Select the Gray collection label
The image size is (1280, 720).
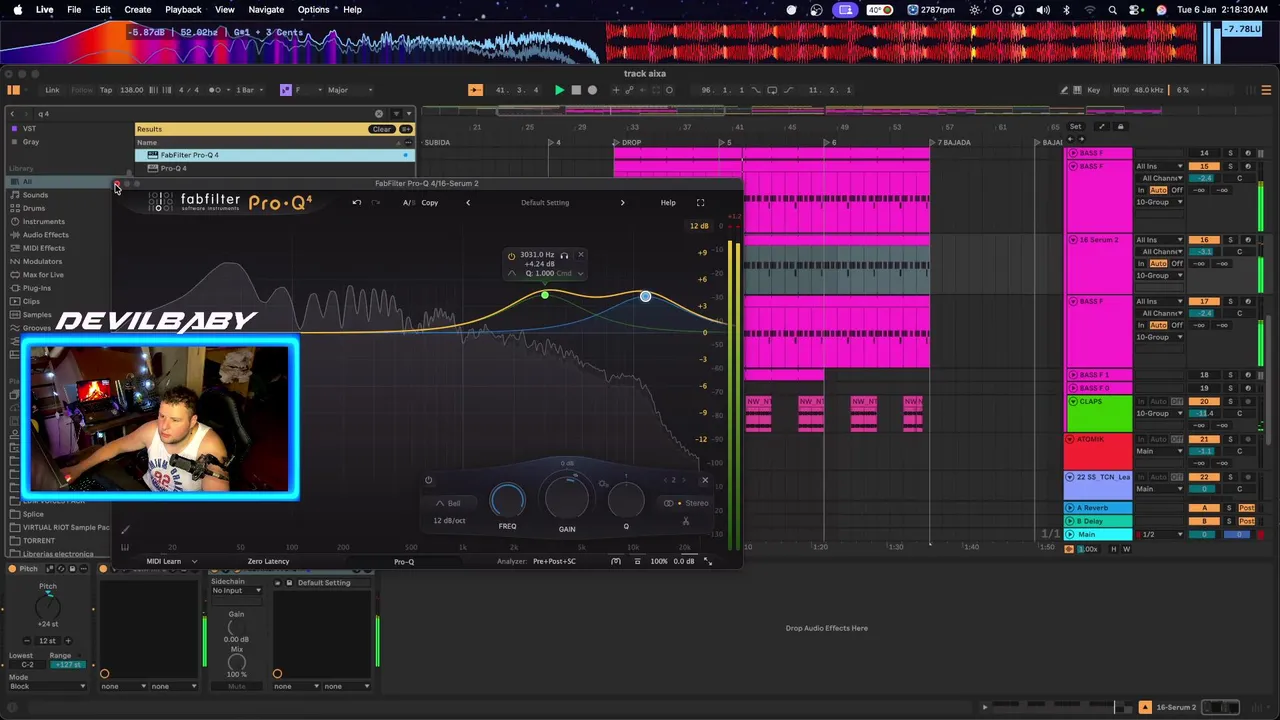click(31, 142)
